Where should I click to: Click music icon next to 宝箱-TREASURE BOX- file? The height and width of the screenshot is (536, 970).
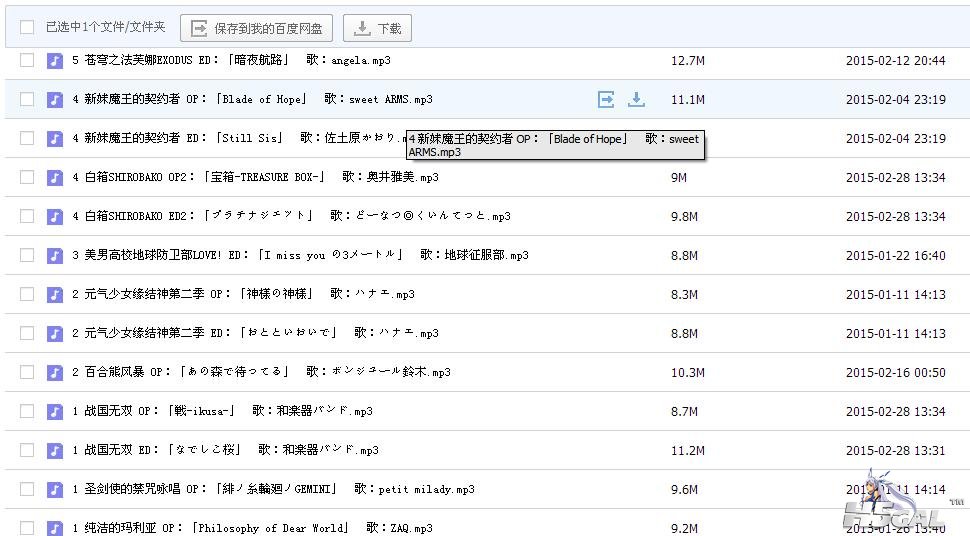click(55, 177)
